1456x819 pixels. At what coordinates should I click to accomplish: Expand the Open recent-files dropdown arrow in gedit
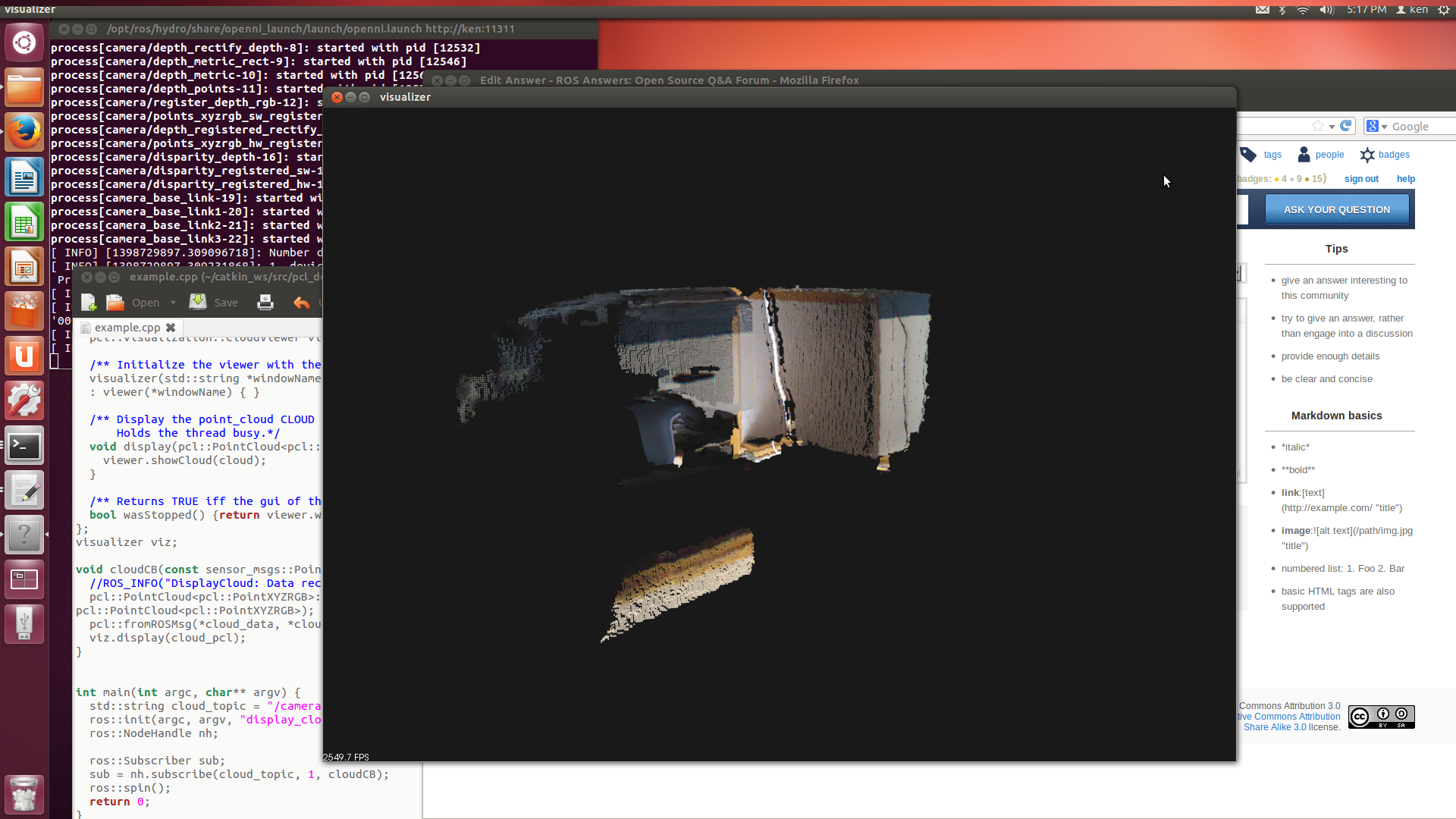(x=173, y=303)
